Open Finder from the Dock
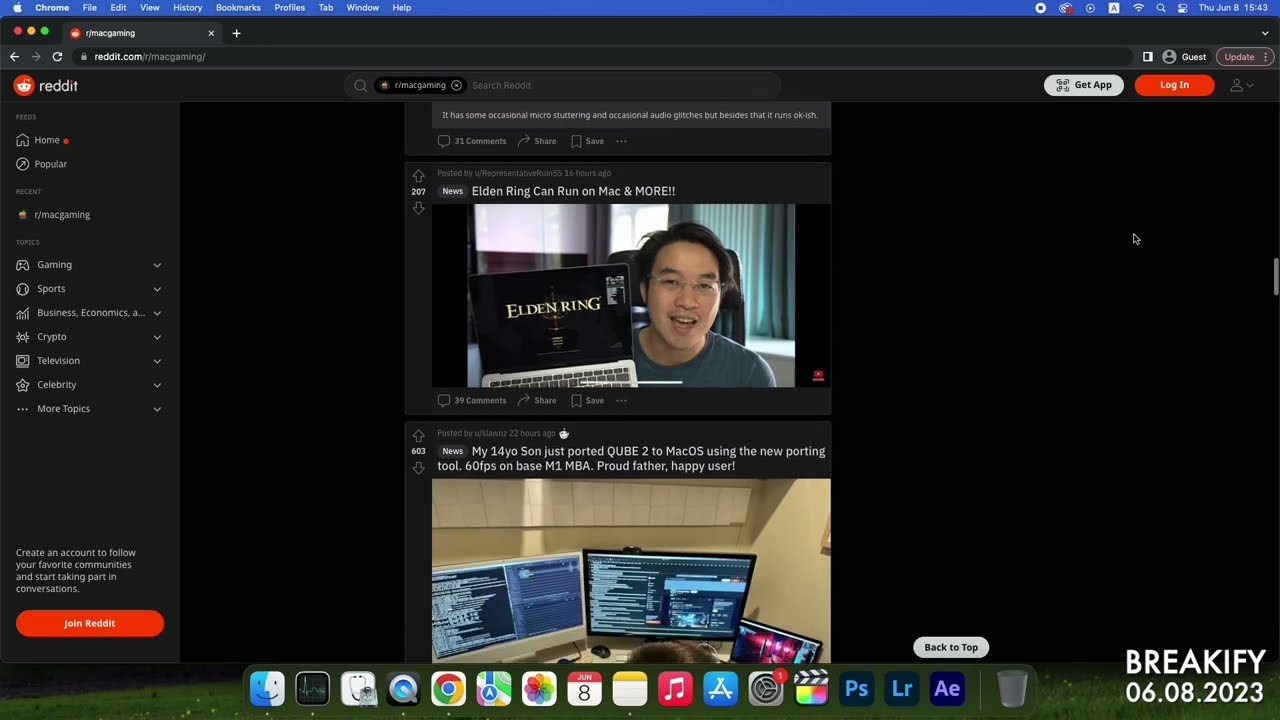Screen dimensions: 1280x720 point(267,689)
